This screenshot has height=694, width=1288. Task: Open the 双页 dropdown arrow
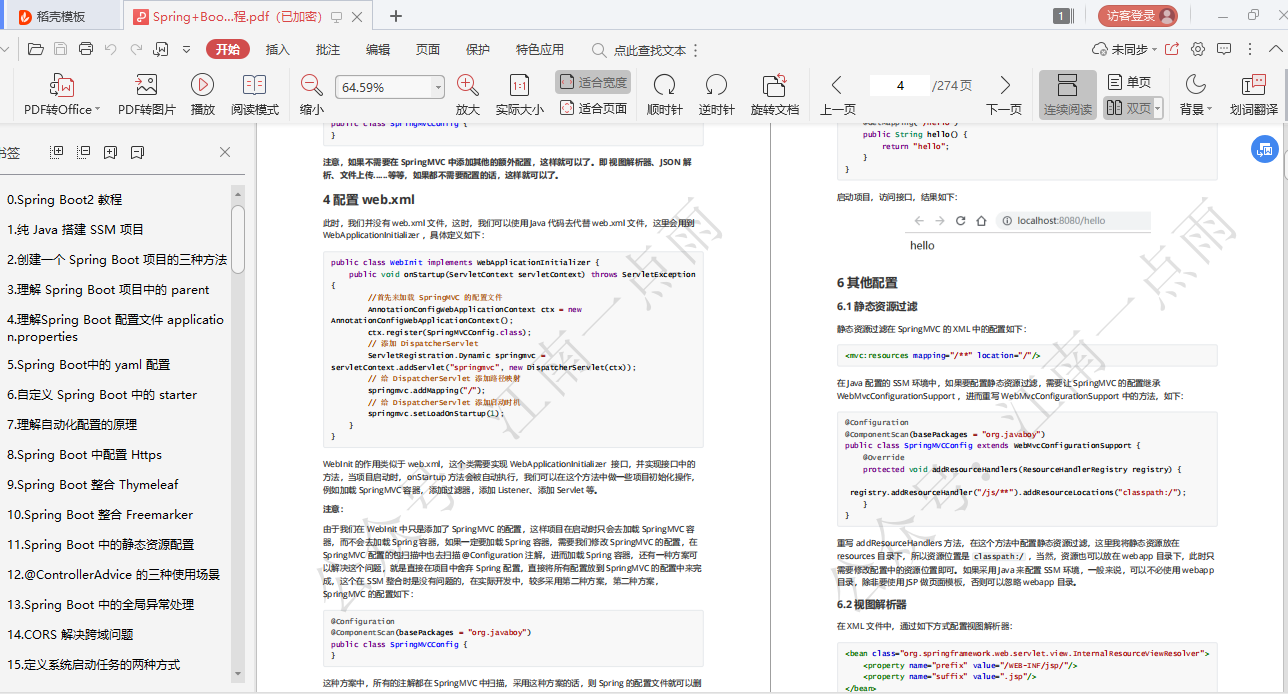(1158, 108)
